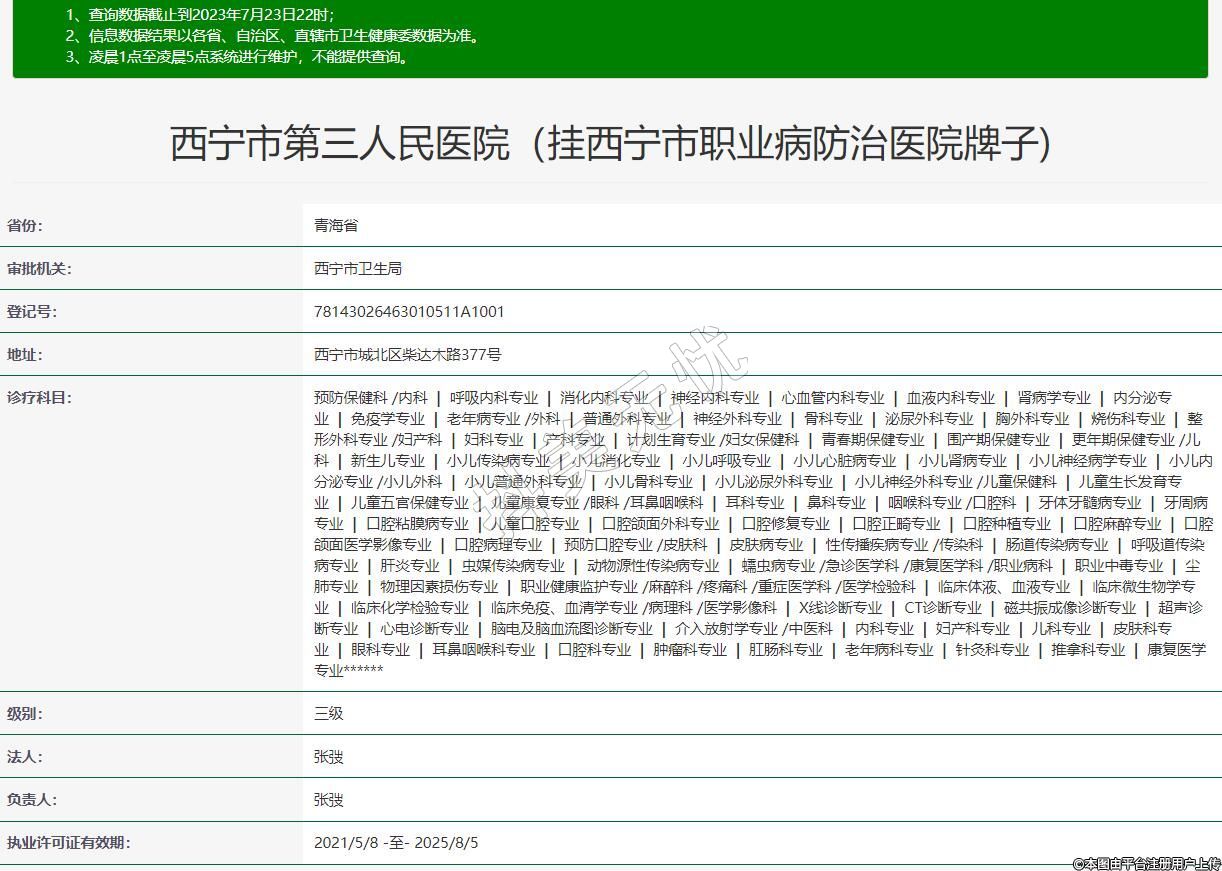This screenshot has height=871, width=1222.
Task: Click 张骏 in the 法人 row
Action: pos(329,757)
